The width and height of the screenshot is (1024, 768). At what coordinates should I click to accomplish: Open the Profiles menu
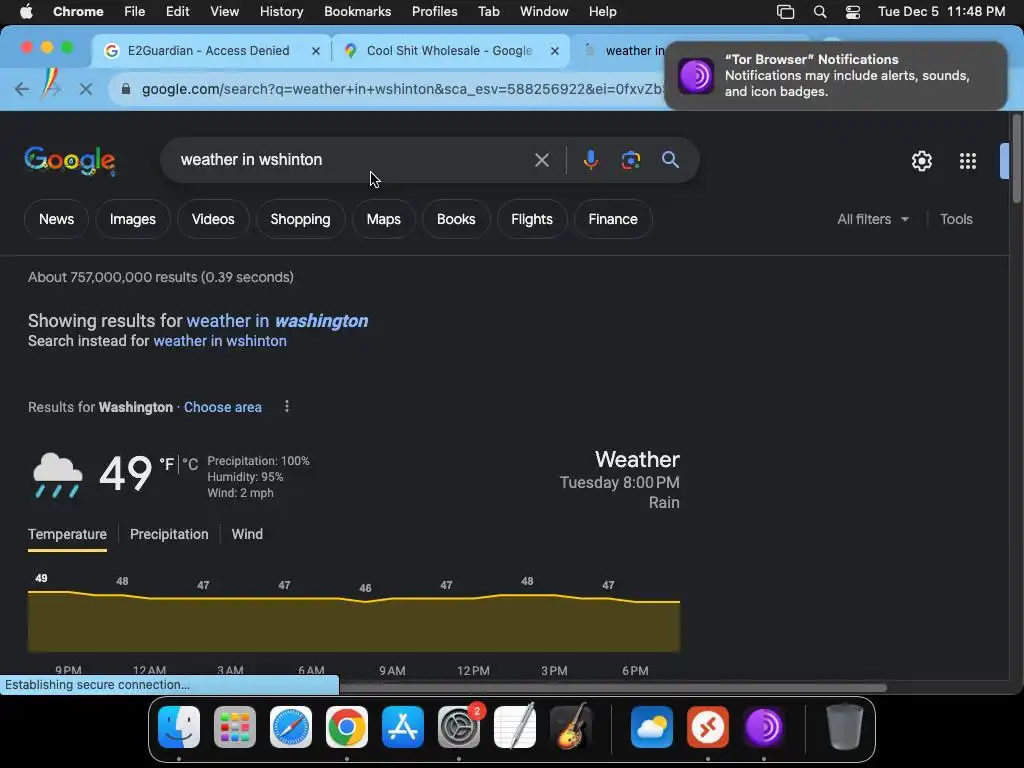click(434, 12)
